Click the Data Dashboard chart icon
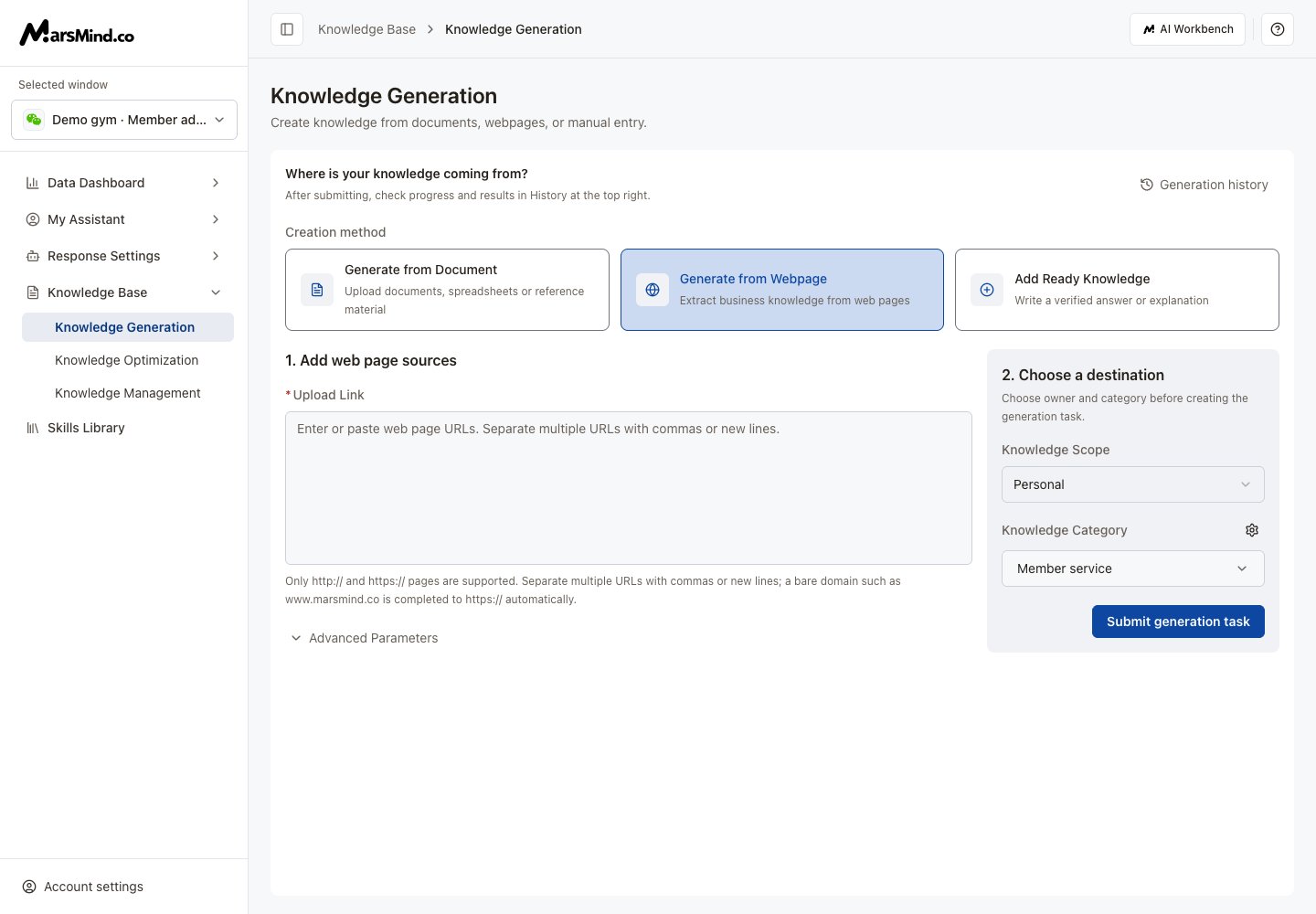 [33, 183]
